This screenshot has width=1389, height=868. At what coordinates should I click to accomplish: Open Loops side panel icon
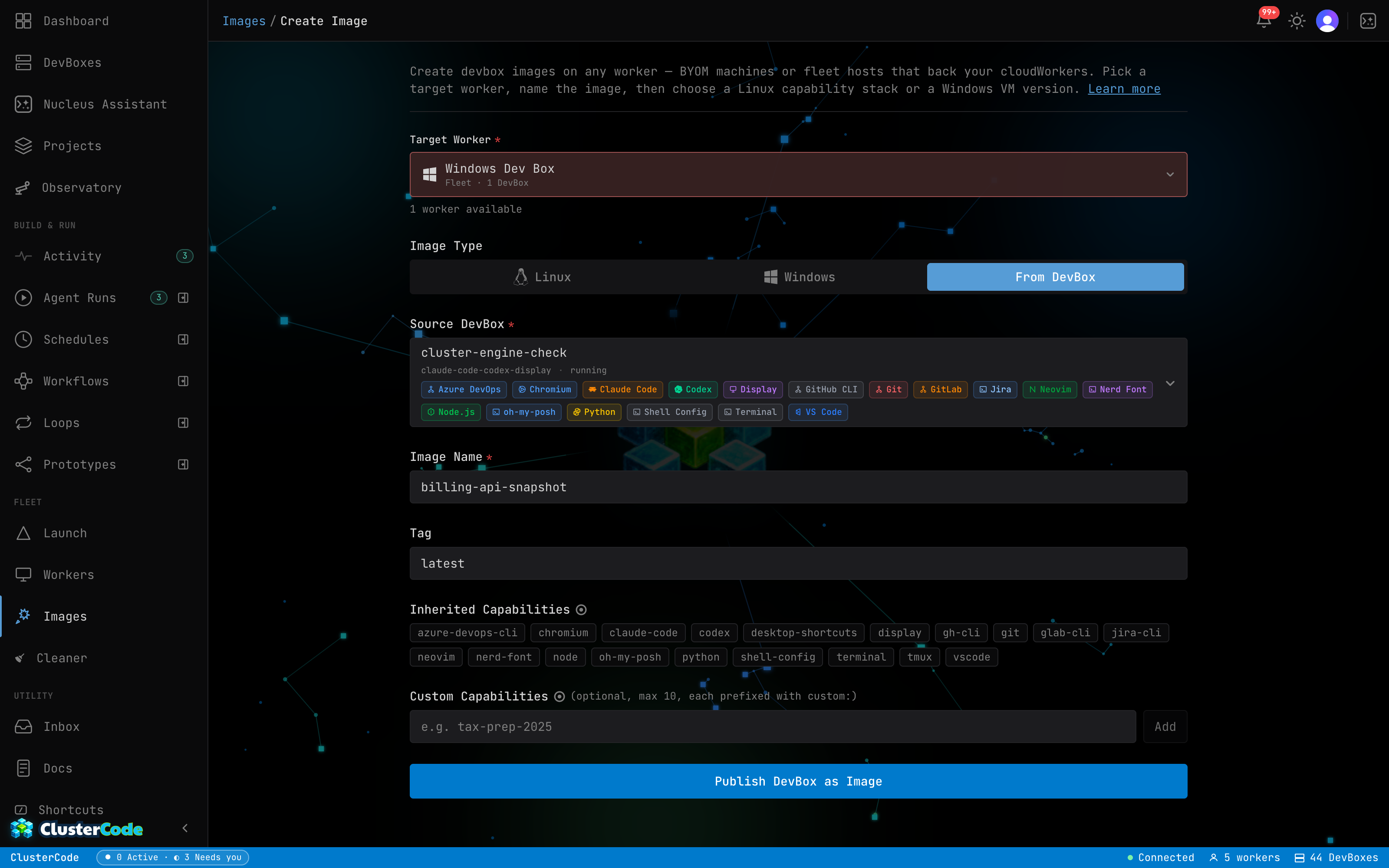[x=183, y=423]
